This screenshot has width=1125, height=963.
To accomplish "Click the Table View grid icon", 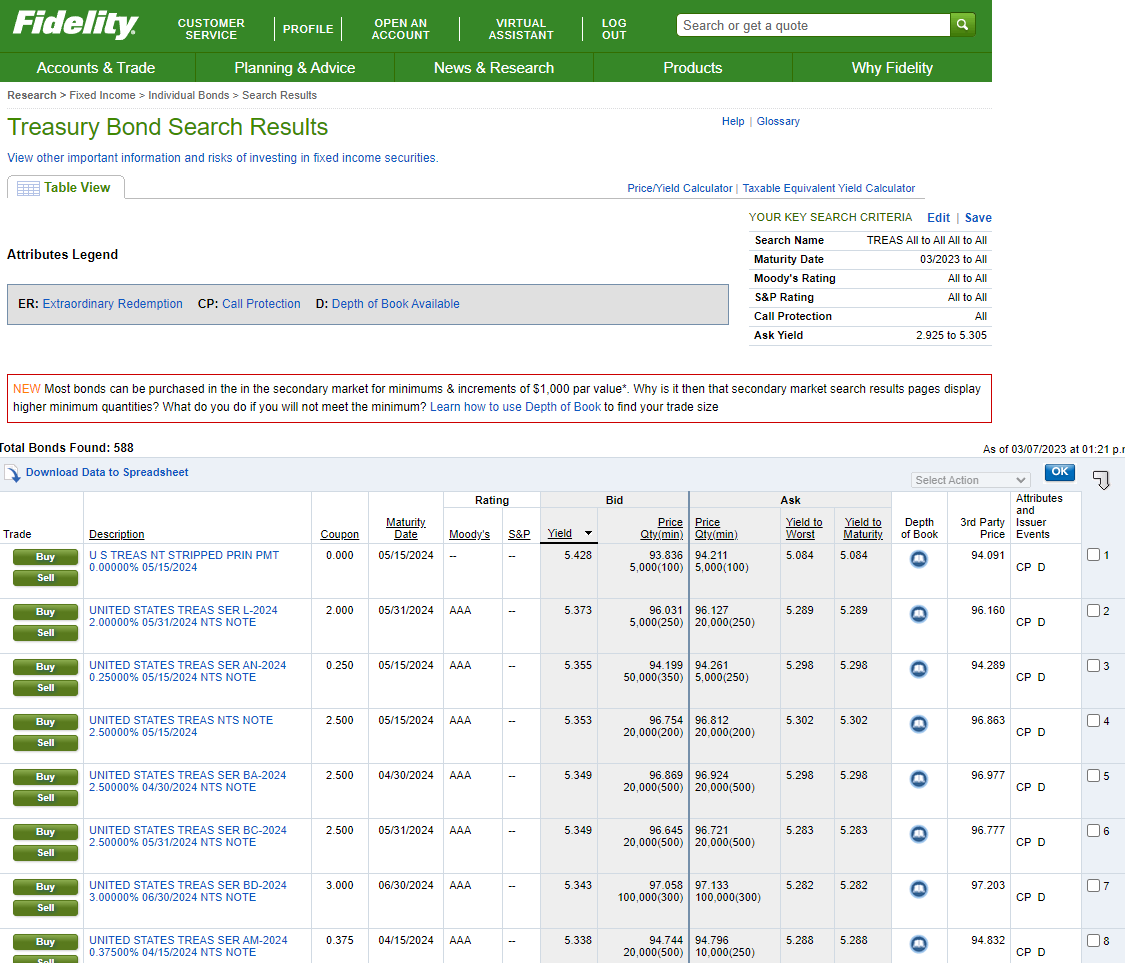I will [28, 189].
